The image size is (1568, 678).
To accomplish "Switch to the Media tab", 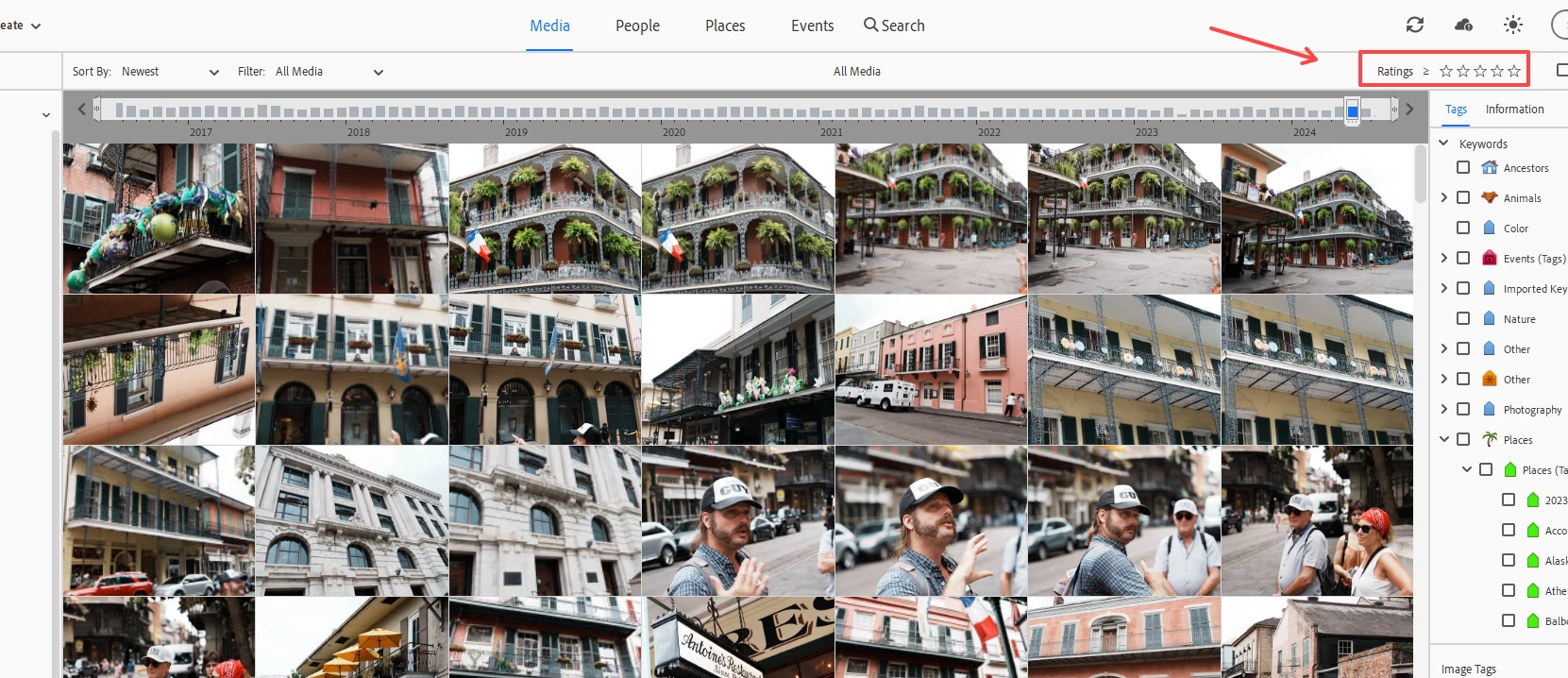I will (549, 25).
